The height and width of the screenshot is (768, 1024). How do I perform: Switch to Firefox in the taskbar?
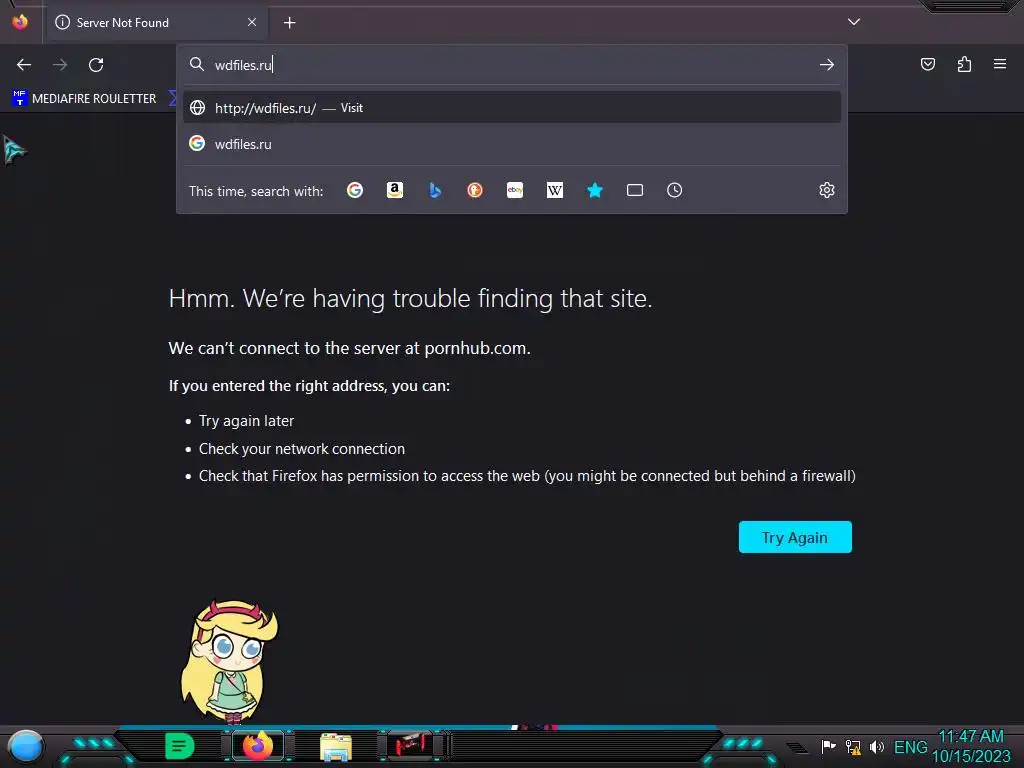[258, 746]
